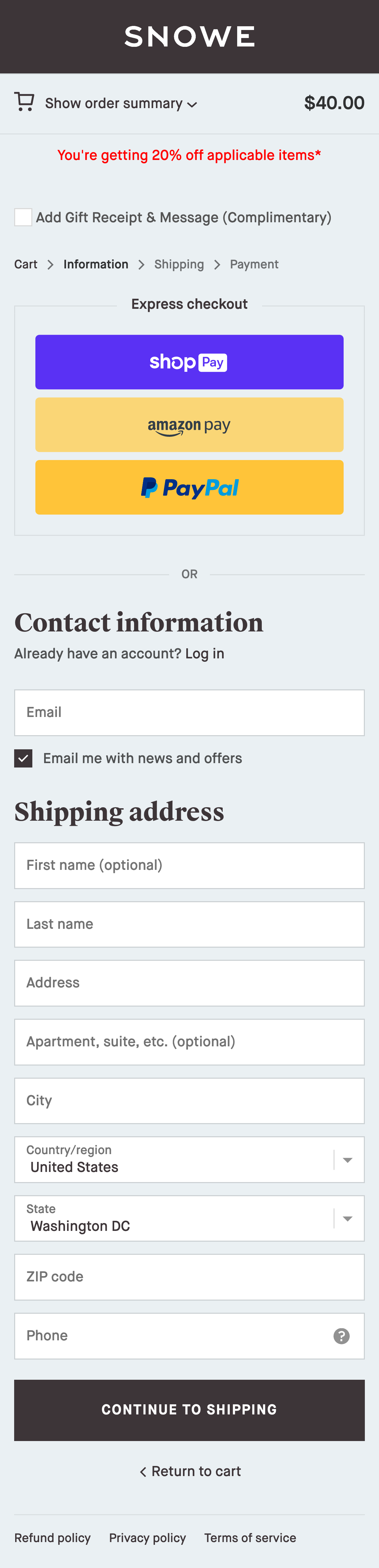Choose Amazon Pay express checkout
Viewport: 379px width, 1568px height.
(x=189, y=425)
